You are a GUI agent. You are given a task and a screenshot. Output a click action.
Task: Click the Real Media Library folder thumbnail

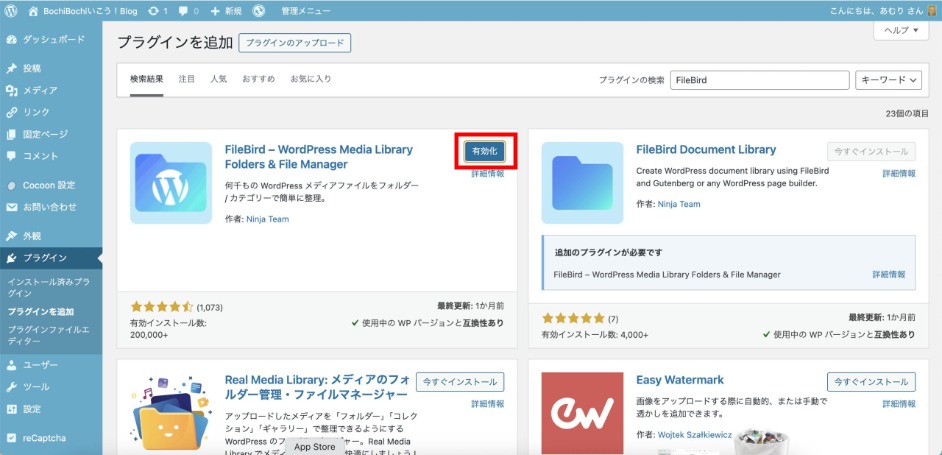click(171, 414)
